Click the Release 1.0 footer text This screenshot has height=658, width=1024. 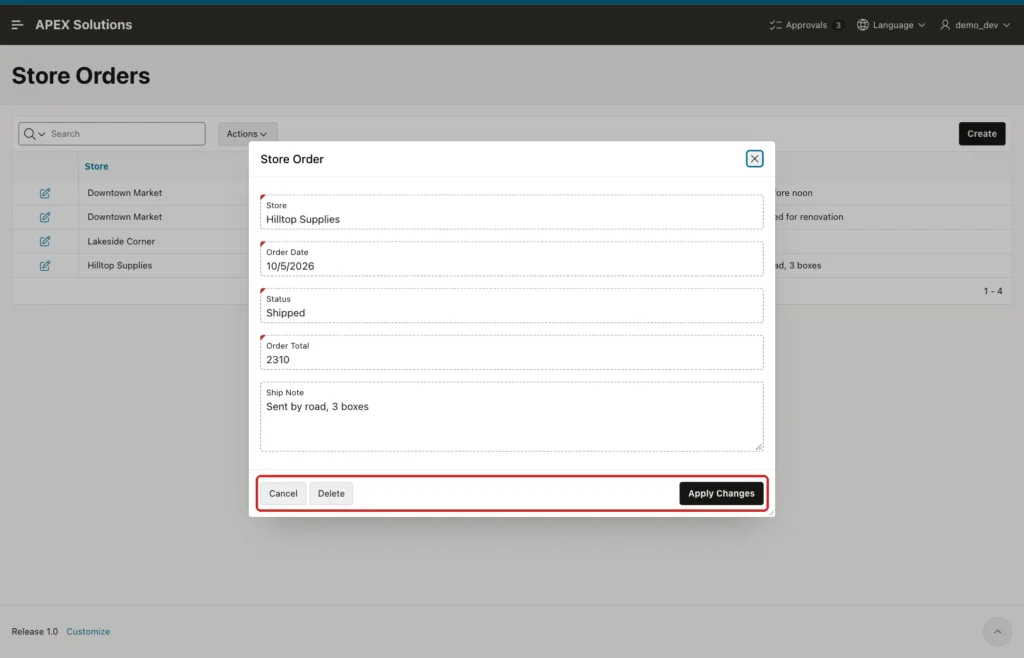pos(35,631)
